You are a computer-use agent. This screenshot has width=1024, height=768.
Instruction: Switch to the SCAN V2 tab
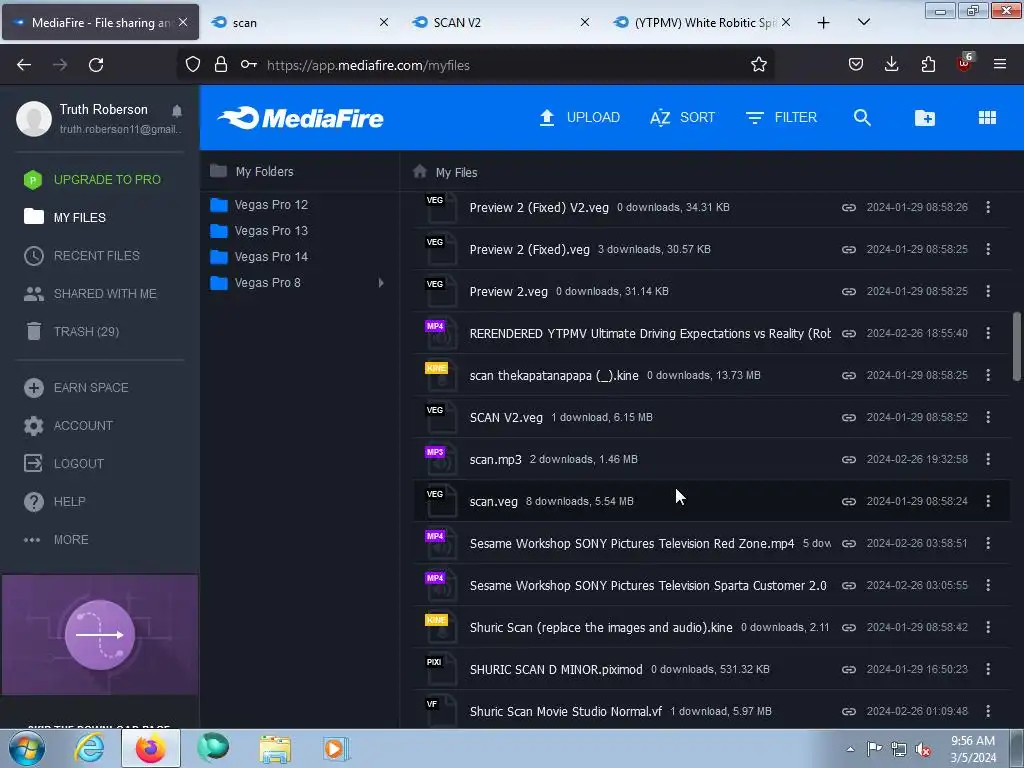(x=500, y=22)
